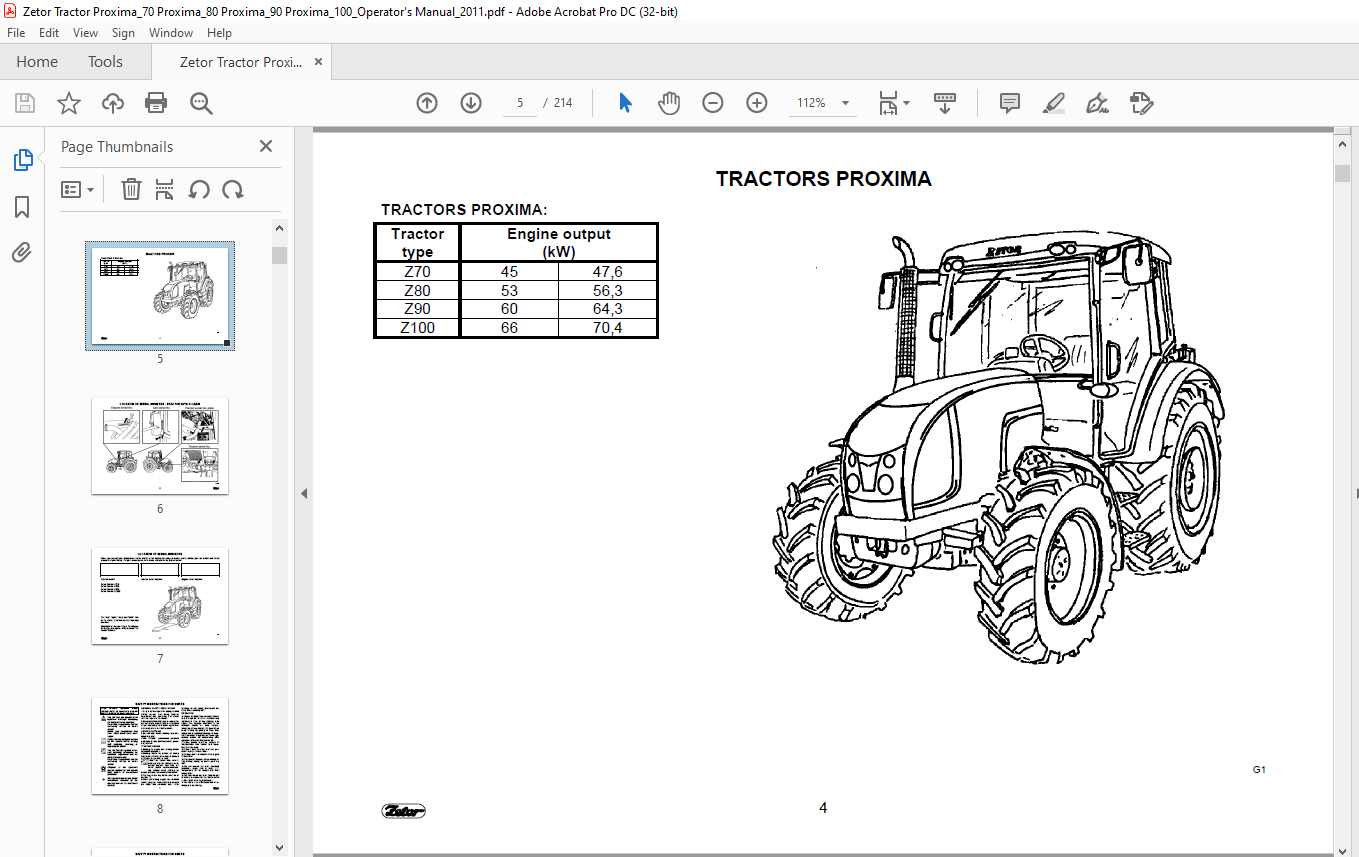Select the Zetor Tractor Proxi... document tab
The height and width of the screenshot is (857, 1359).
pos(240,62)
